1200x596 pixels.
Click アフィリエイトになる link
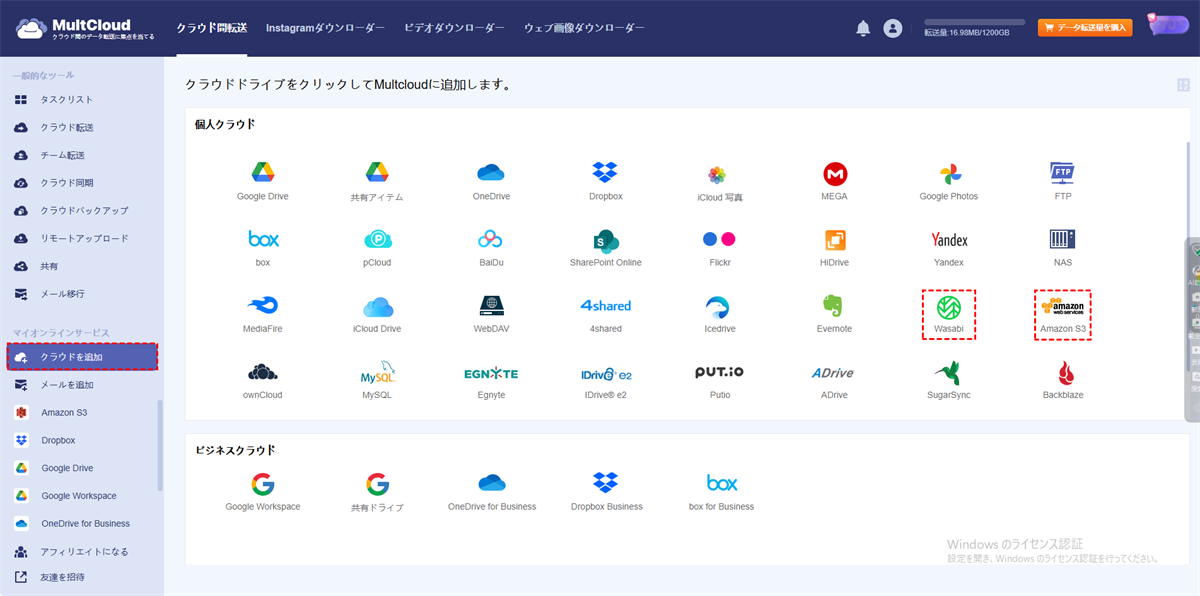84,552
